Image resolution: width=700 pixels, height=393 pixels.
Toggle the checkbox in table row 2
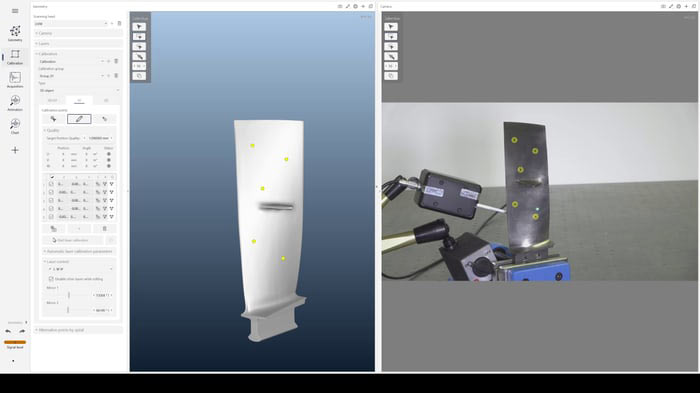51,192
